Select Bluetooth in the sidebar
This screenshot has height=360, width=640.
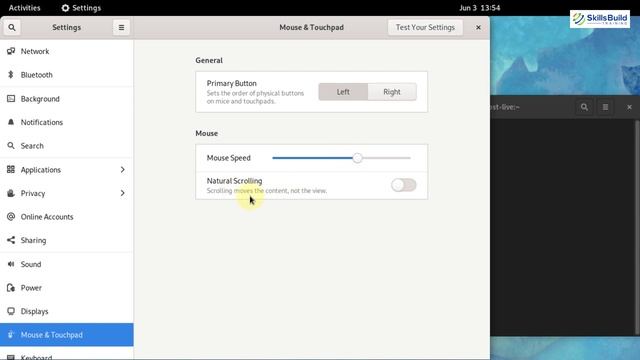click(67, 75)
